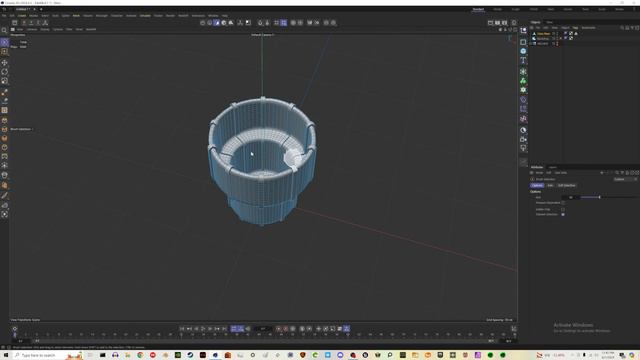
Task: Click the current frame field in timeline
Action: (x=262, y=329)
